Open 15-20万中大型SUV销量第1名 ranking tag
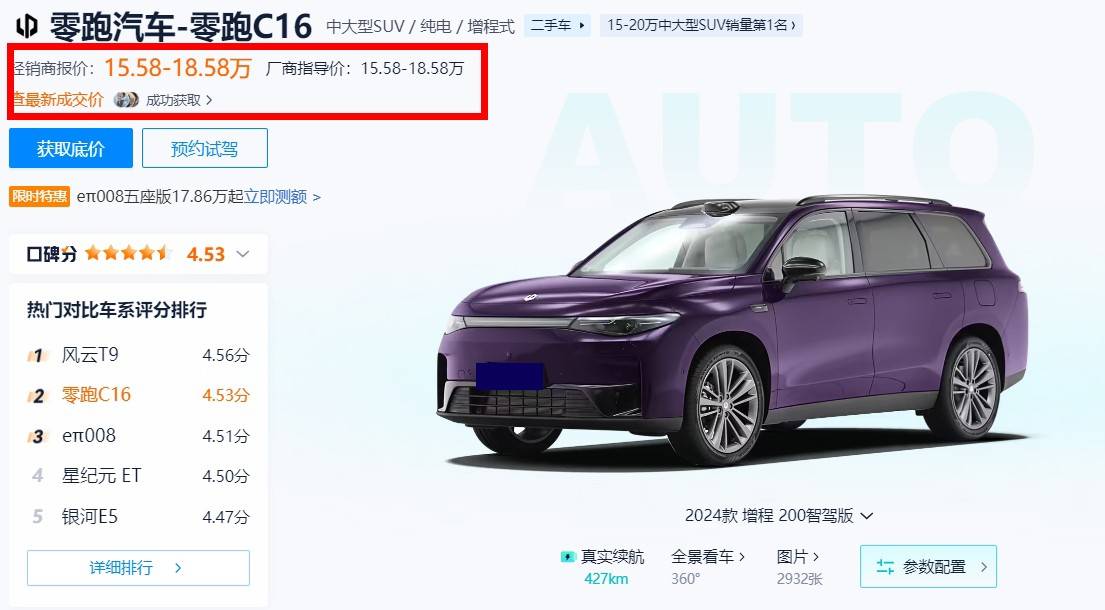This screenshot has width=1105, height=610. tap(701, 25)
